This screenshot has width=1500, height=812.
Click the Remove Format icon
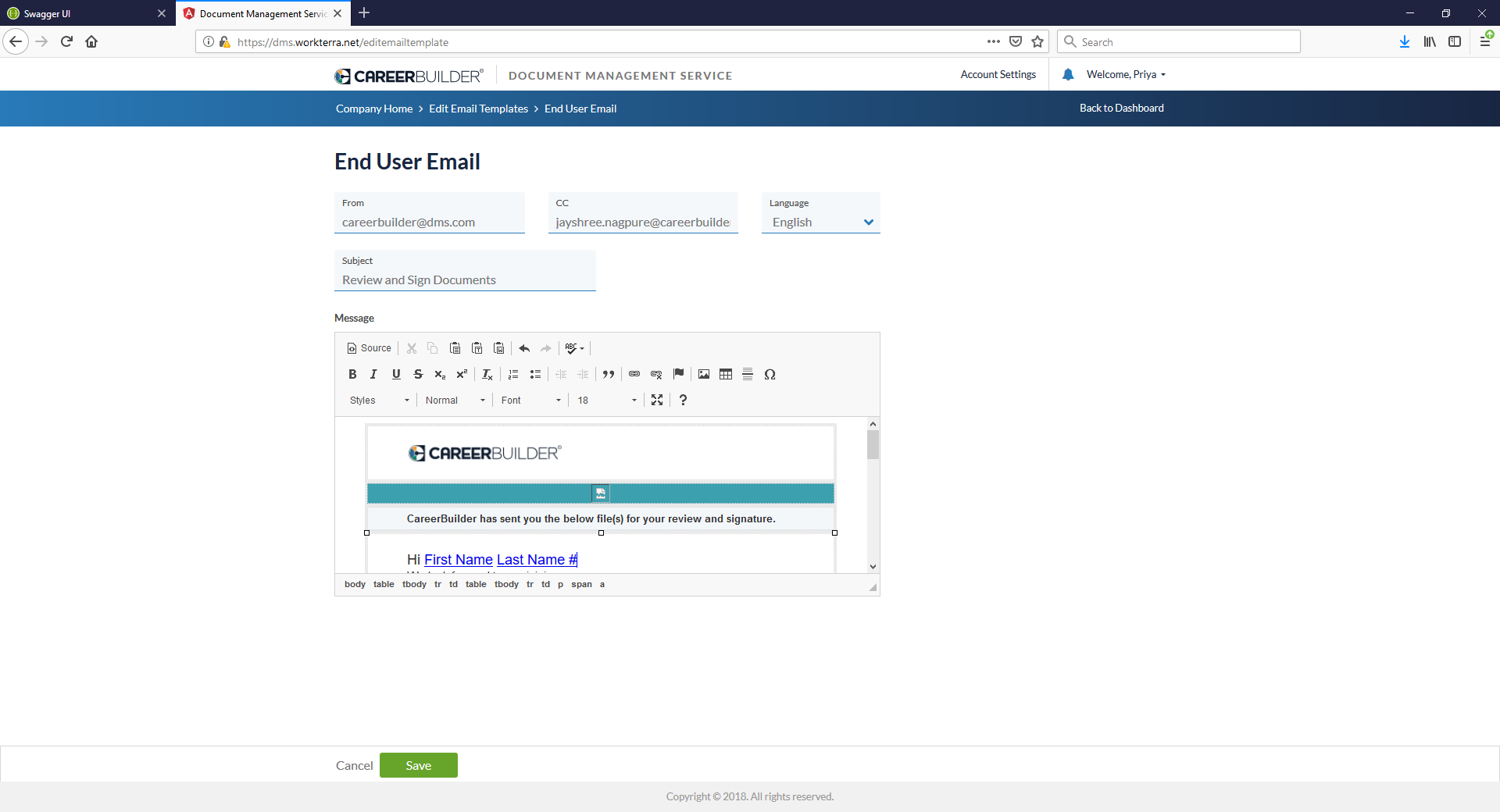pyautogui.click(x=487, y=374)
